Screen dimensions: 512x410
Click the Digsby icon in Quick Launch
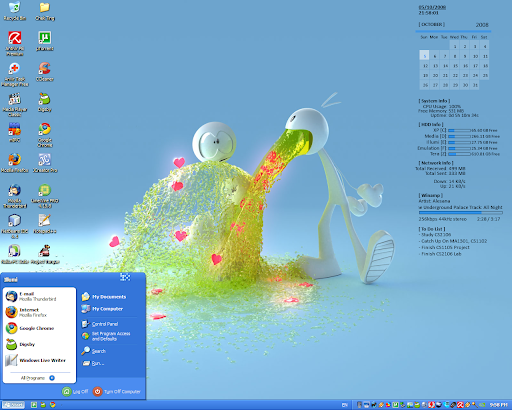click(43, 405)
